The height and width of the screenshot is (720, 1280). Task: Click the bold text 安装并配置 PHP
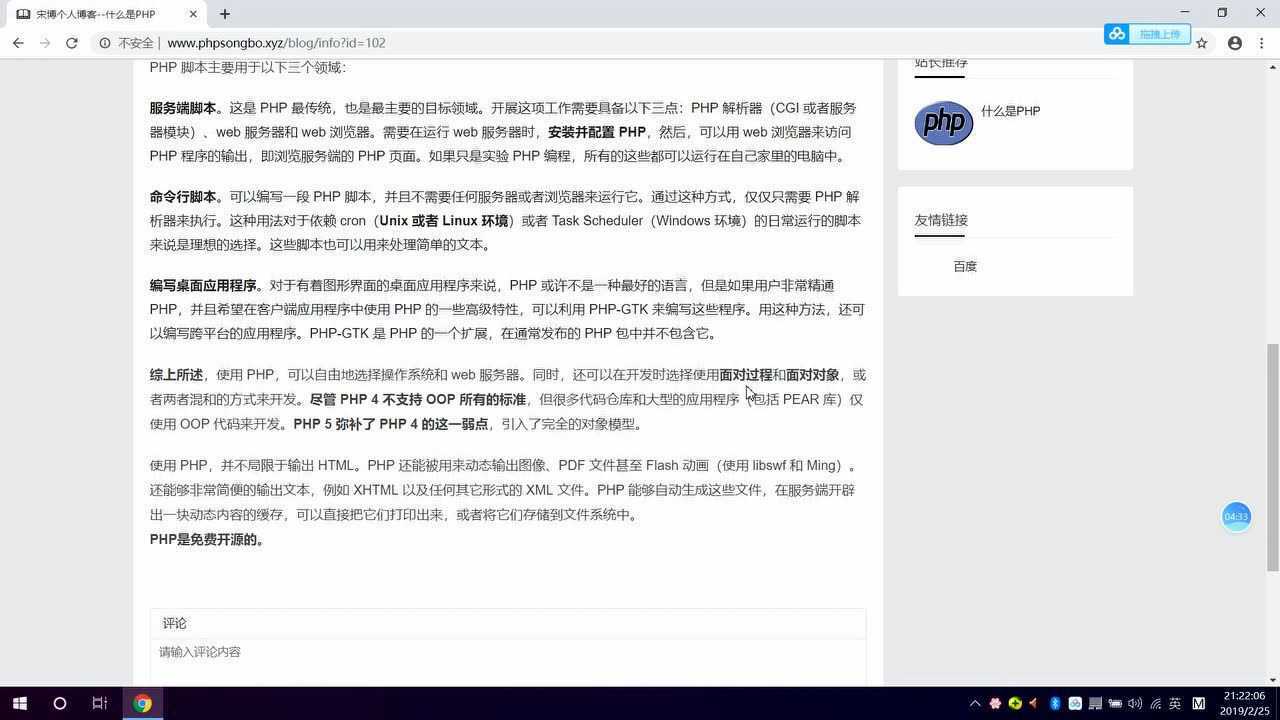pos(597,132)
